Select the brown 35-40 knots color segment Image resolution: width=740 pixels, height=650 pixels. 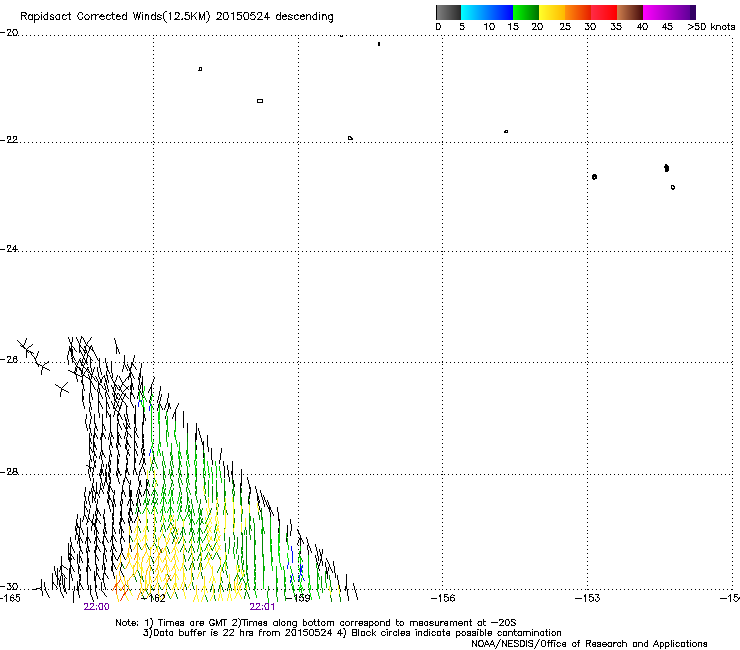(630, 12)
